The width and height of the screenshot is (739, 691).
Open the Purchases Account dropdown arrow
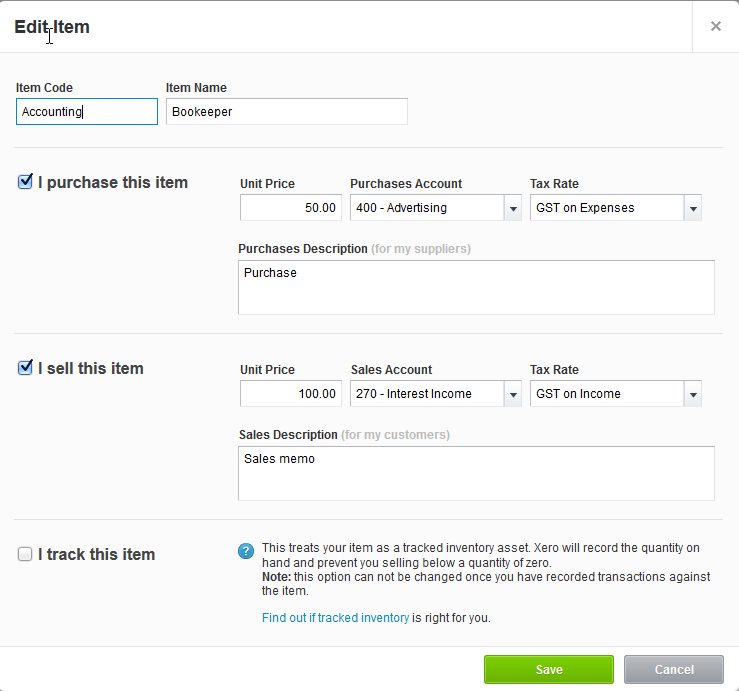coord(513,208)
